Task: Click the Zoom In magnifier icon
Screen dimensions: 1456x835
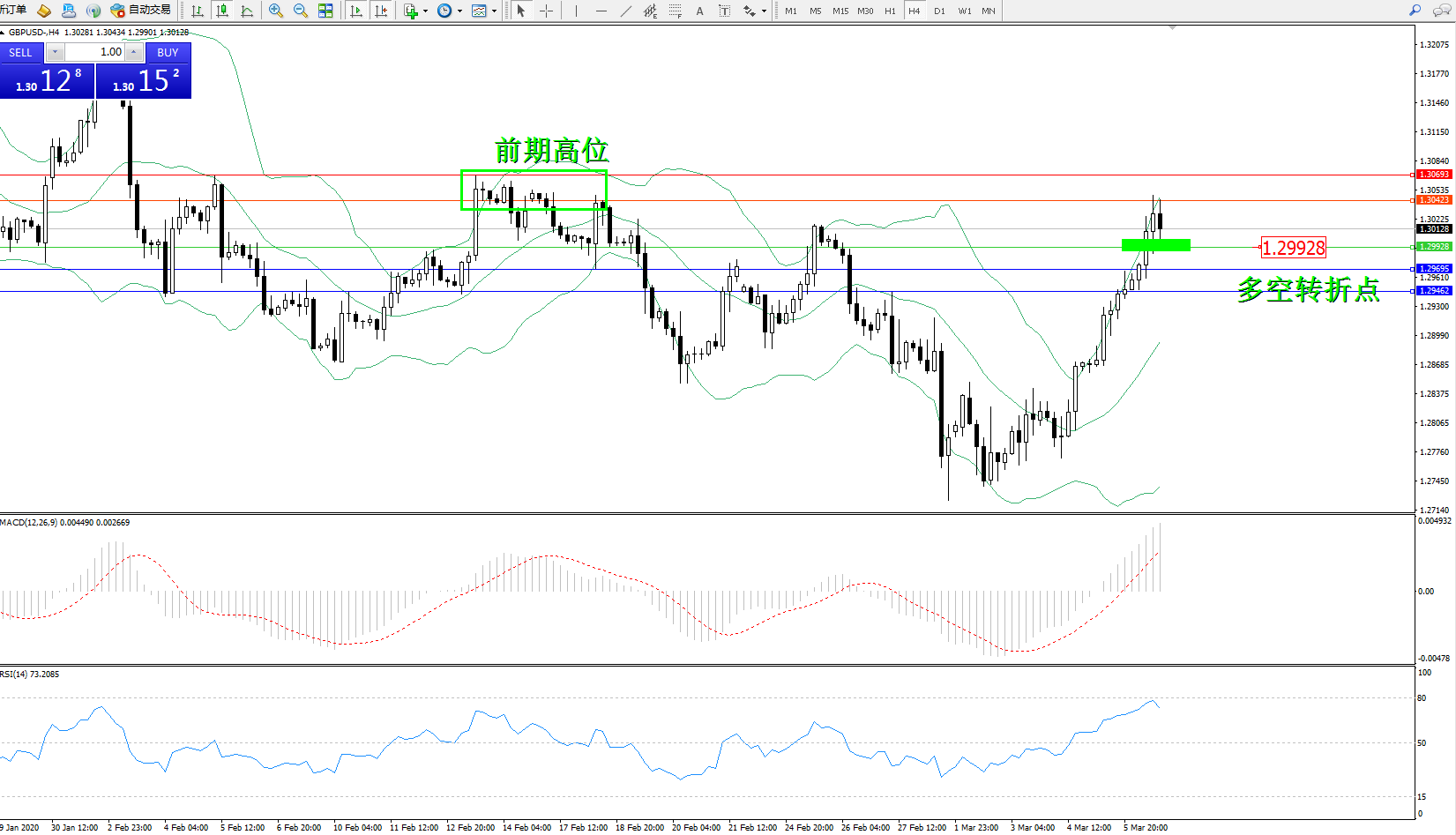Action: click(x=276, y=11)
